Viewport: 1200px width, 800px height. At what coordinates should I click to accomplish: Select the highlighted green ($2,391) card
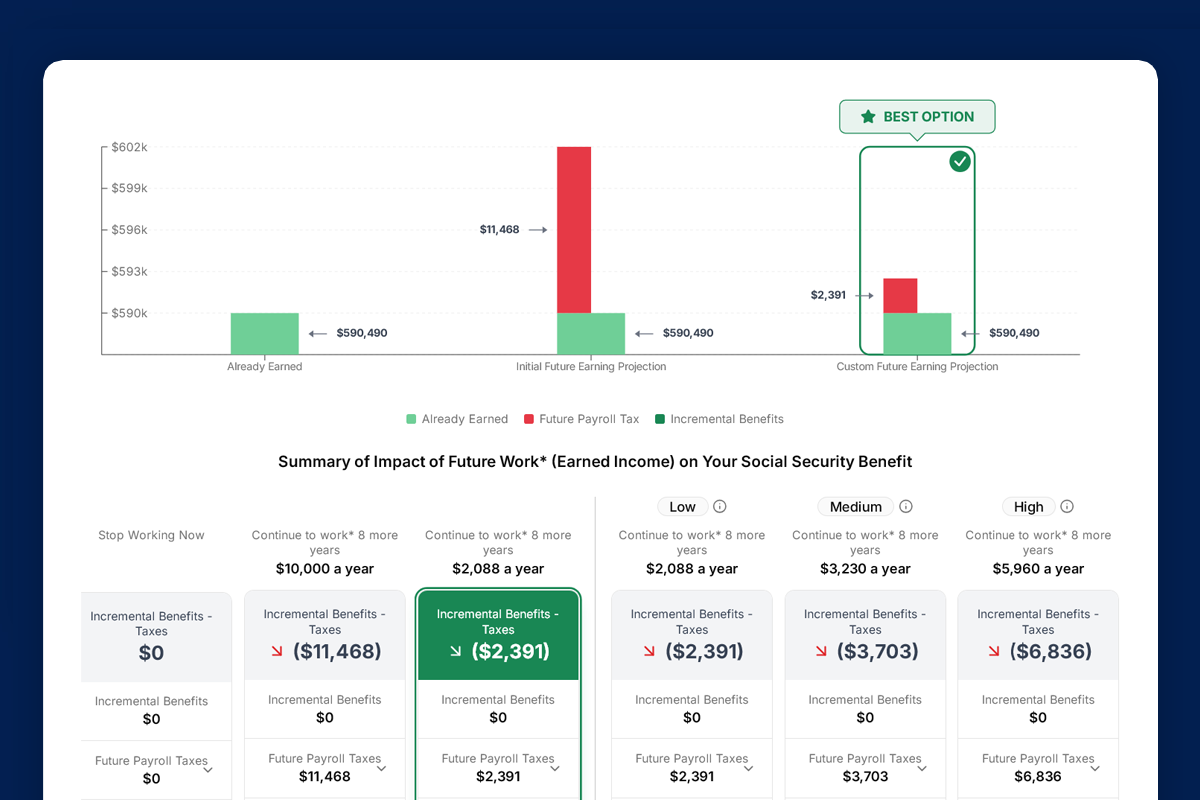pyautogui.click(x=498, y=637)
